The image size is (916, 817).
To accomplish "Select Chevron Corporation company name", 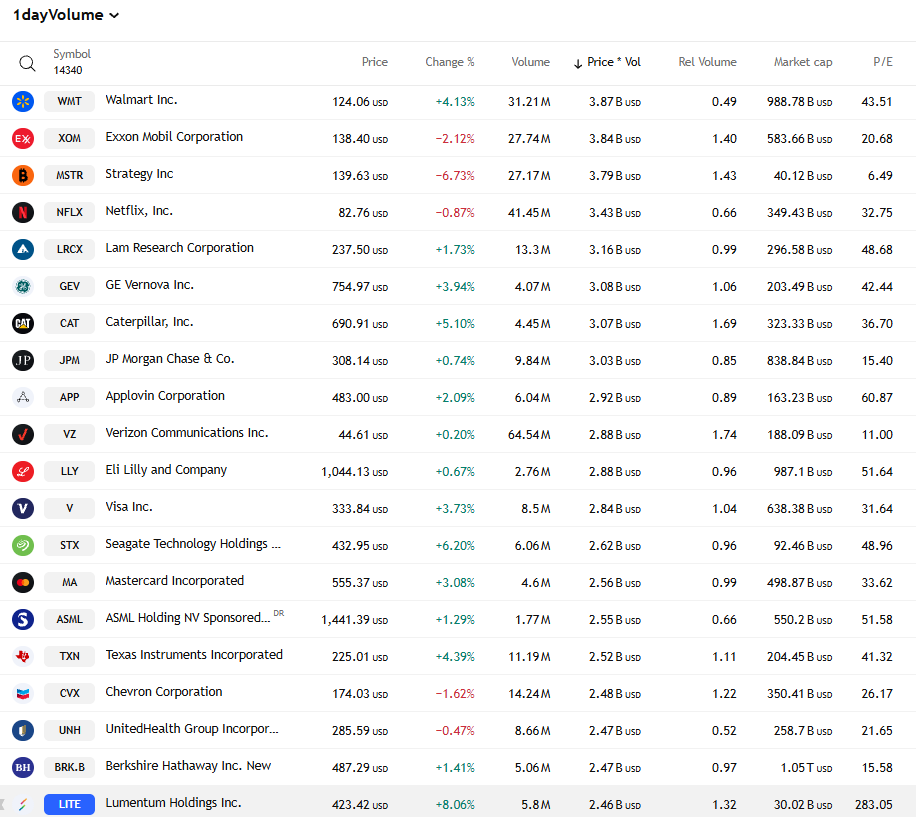I will pos(164,692).
